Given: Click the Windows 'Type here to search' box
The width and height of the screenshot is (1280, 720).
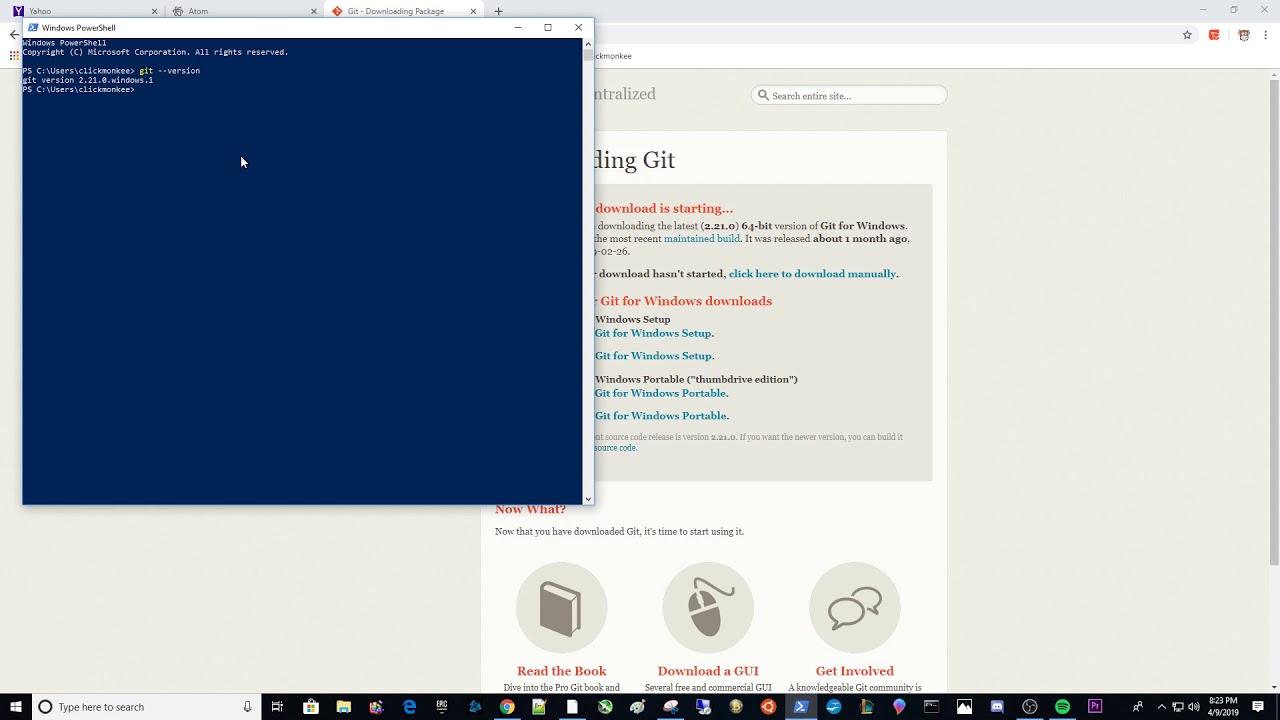Looking at the screenshot, I should (146, 707).
